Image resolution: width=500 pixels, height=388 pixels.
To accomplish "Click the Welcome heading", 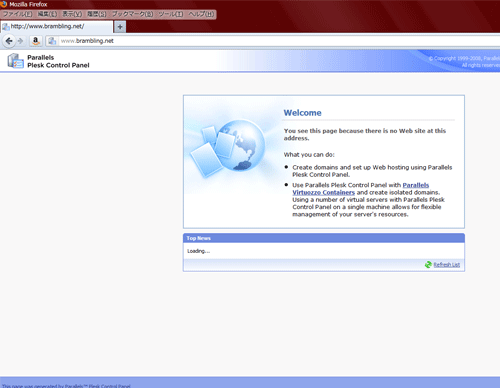I will point(302,113).
